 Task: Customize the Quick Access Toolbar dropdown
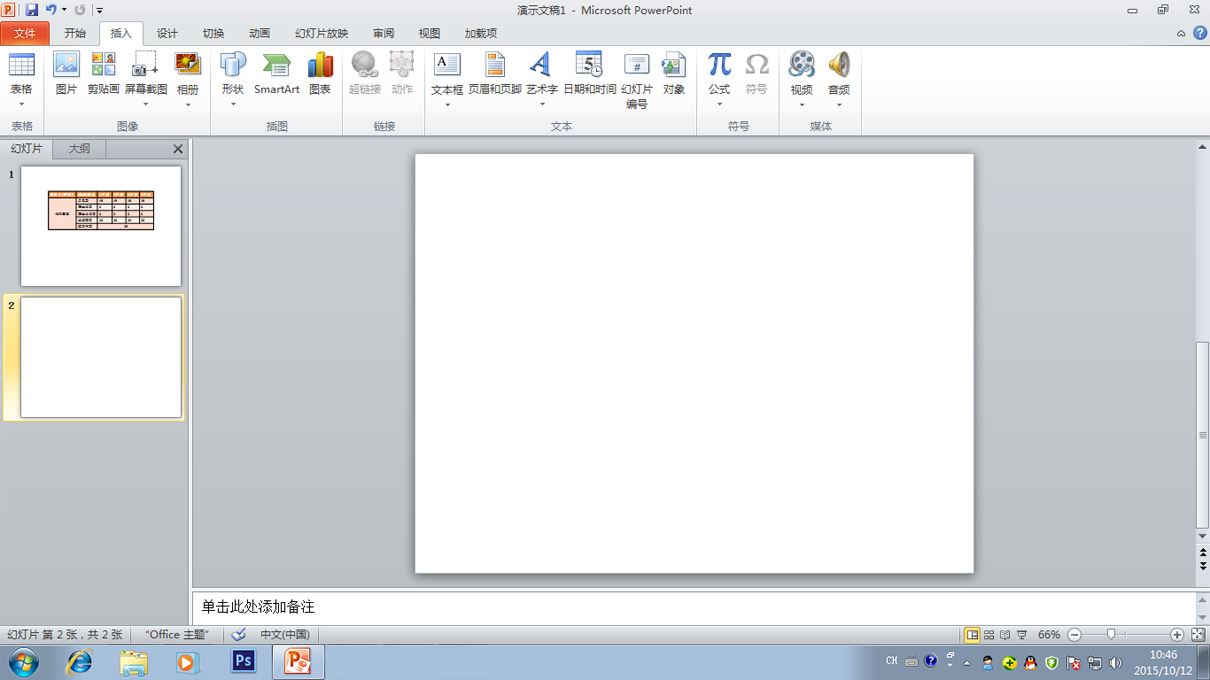click(100, 10)
